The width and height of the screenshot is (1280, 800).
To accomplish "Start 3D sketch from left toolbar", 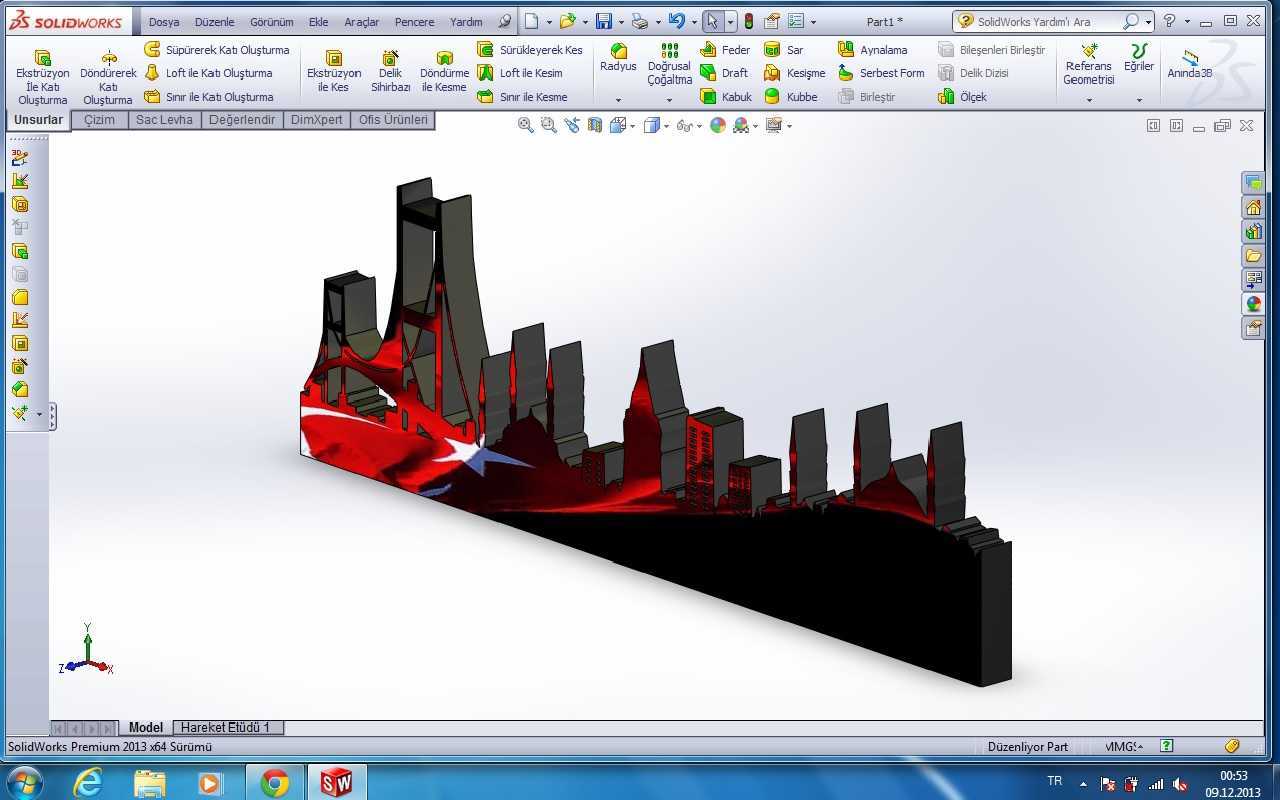I will point(19,158).
